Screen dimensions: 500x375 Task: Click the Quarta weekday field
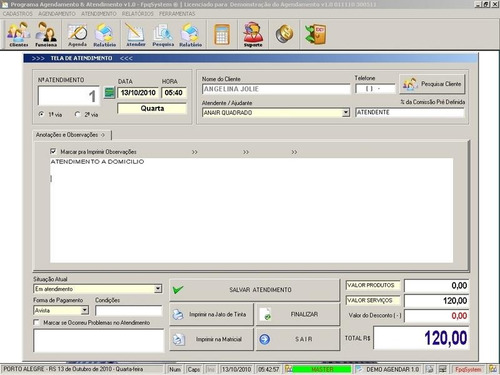(x=152, y=108)
